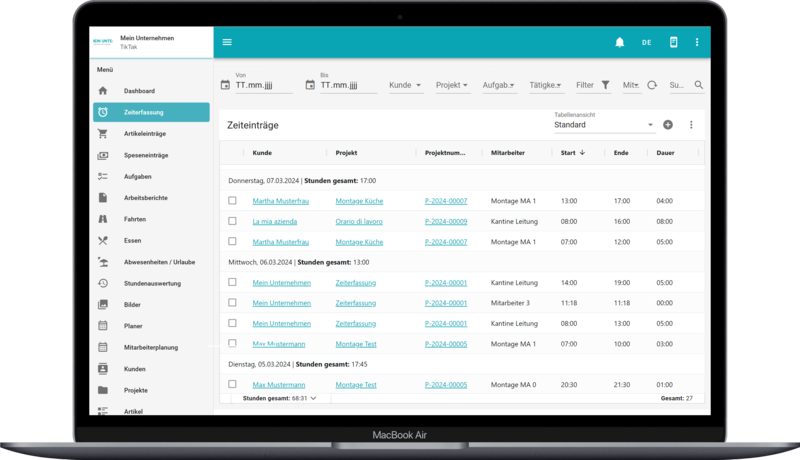Open the Zeiteinträge three-dot options menu
The width and height of the screenshot is (800, 460).
[x=690, y=125]
